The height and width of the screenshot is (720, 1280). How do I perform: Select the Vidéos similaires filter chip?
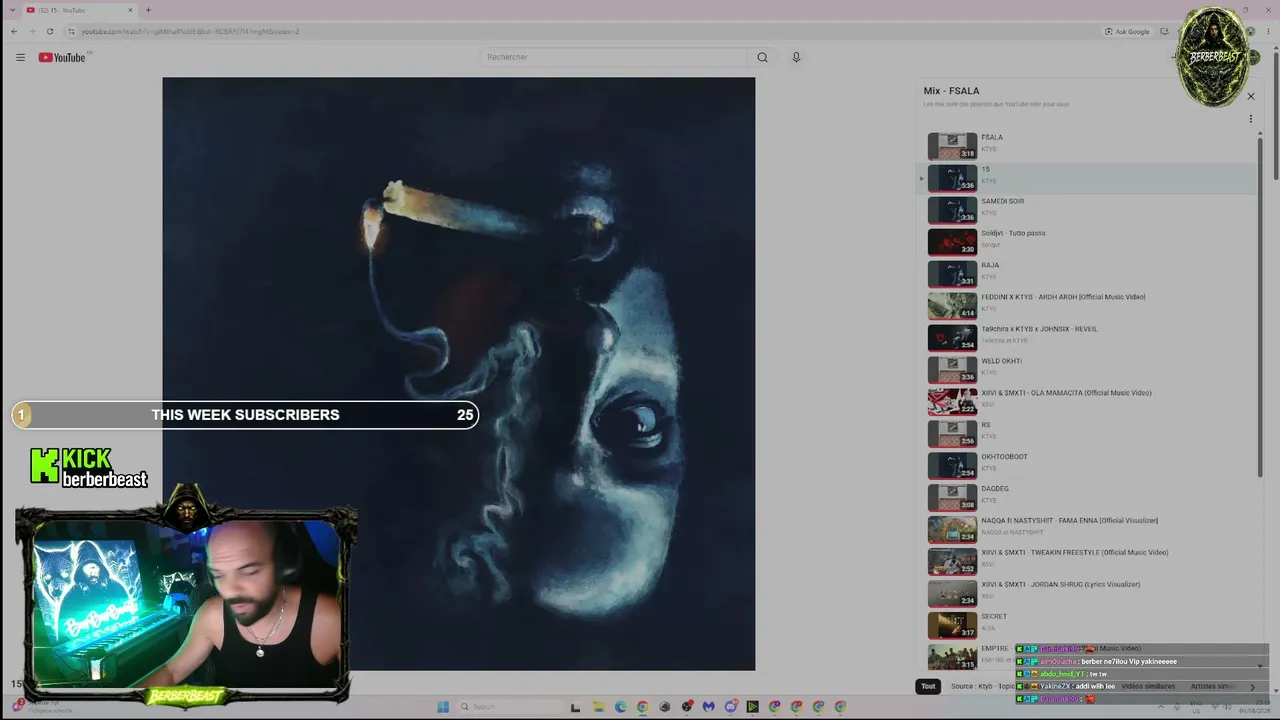[1147, 686]
